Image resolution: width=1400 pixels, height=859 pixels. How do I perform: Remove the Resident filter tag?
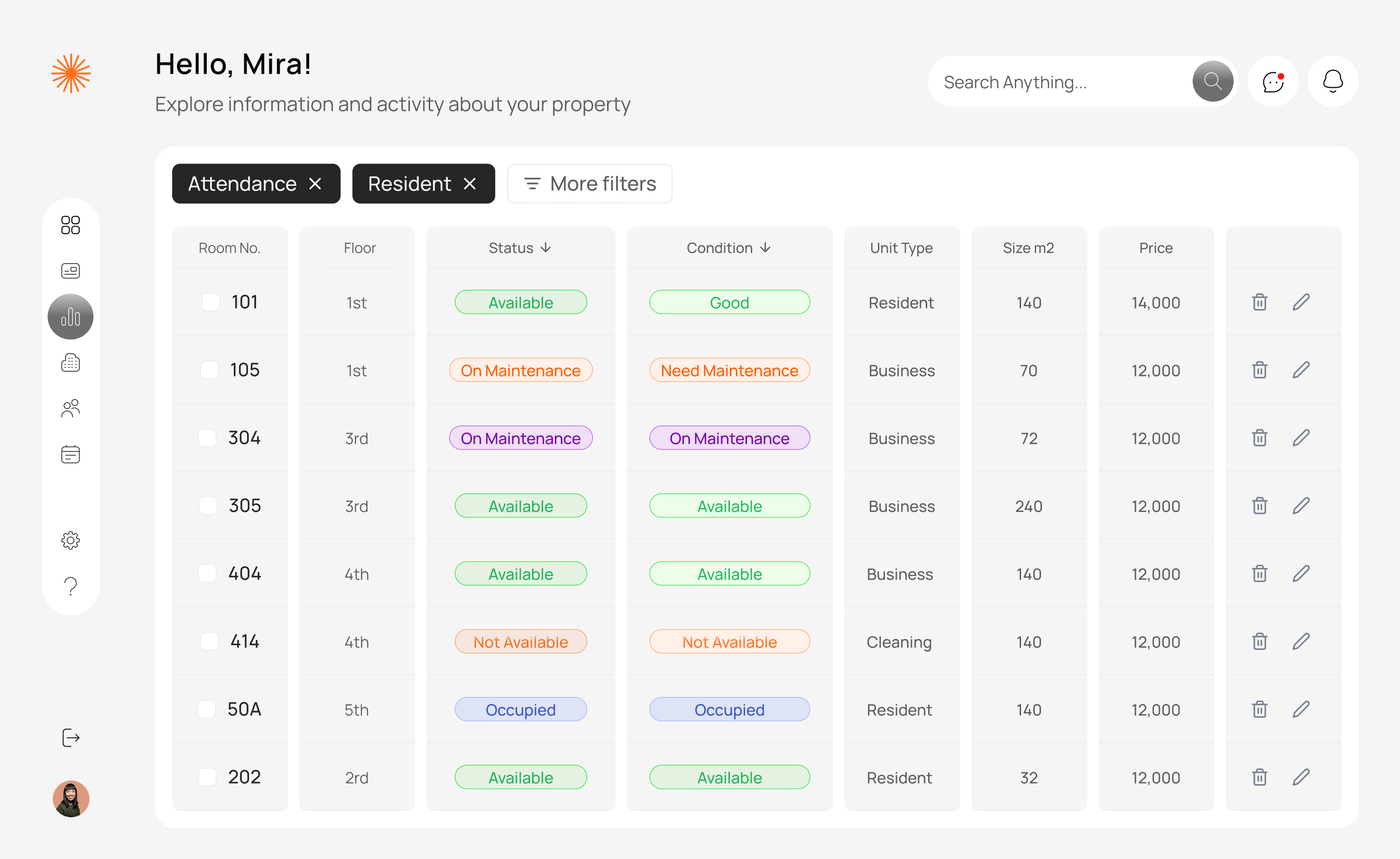pos(470,183)
